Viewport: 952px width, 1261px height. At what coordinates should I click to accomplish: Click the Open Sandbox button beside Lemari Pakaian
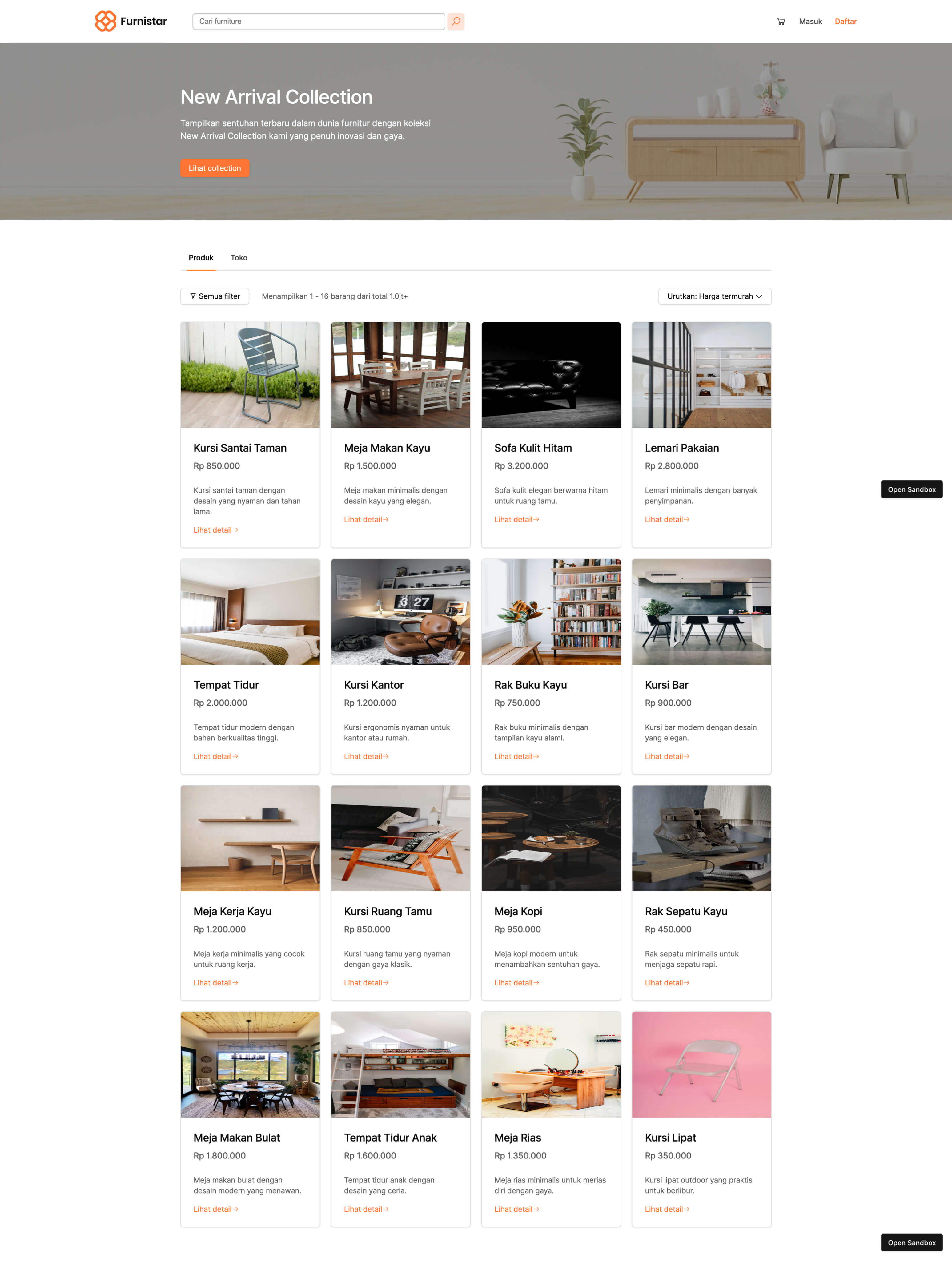[912, 489]
